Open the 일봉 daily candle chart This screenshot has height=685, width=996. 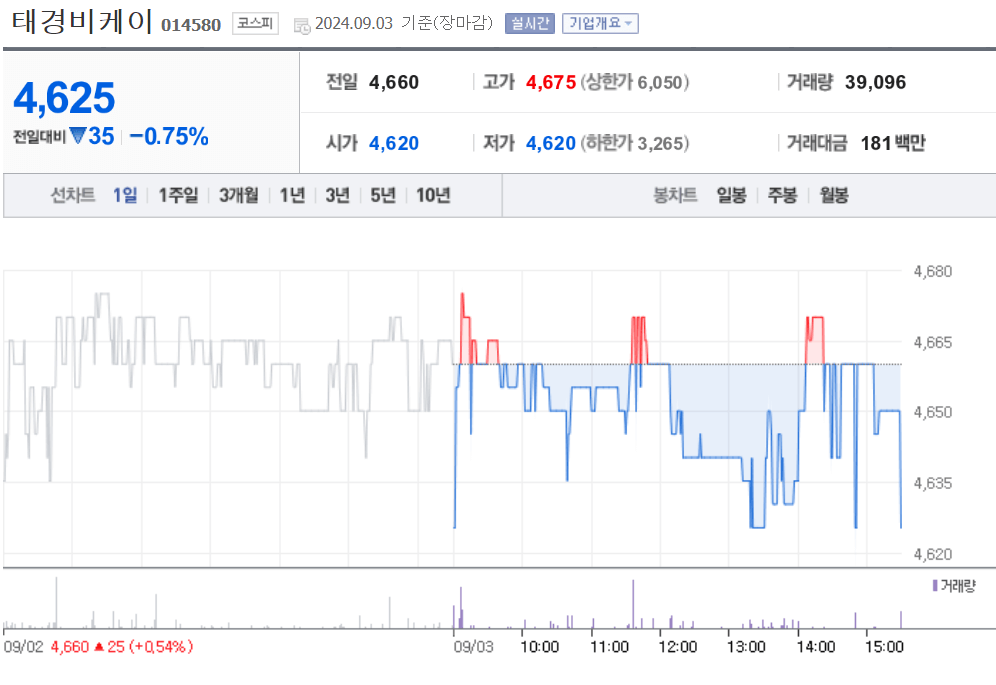click(731, 195)
